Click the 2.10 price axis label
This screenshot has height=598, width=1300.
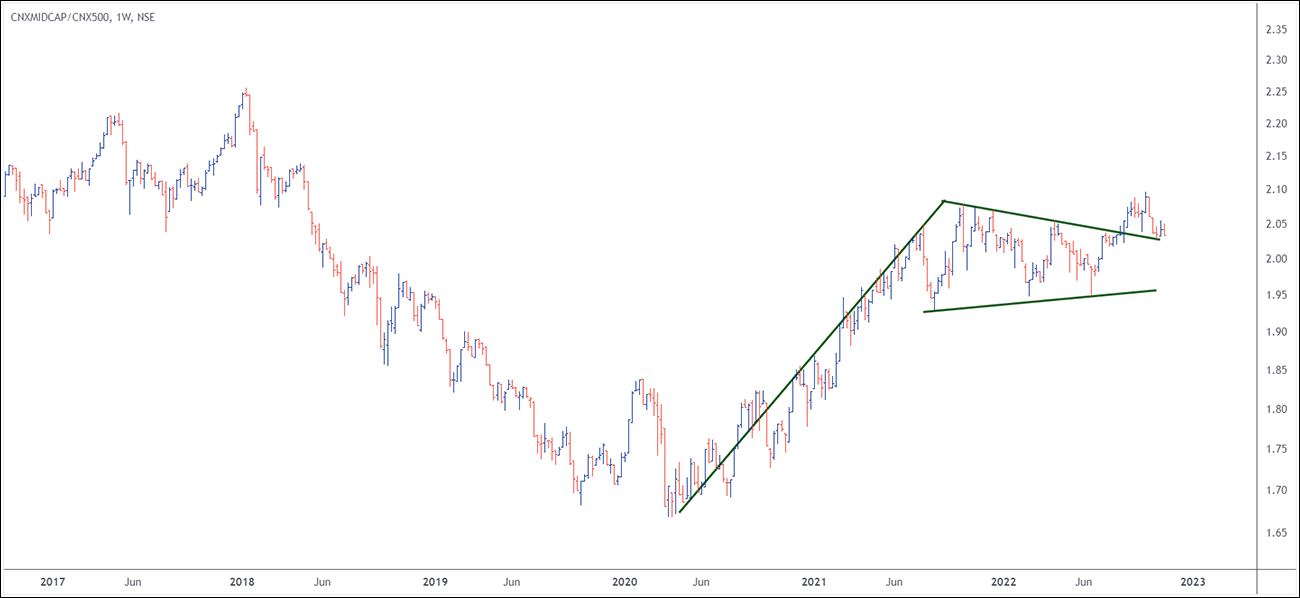click(x=1275, y=190)
